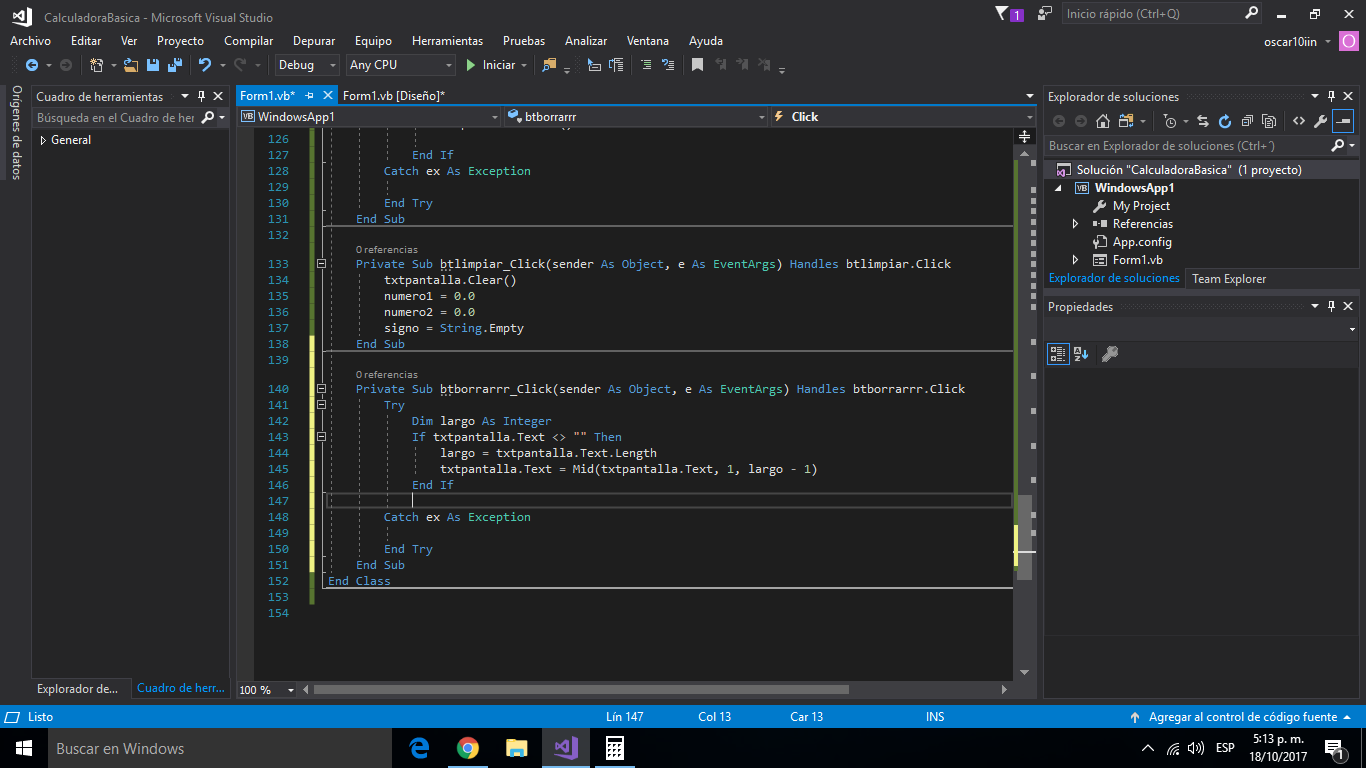This screenshot has height=768, width=1366.
Task: Click Agregar al control de código fuente
Action: click(1242, 717)
